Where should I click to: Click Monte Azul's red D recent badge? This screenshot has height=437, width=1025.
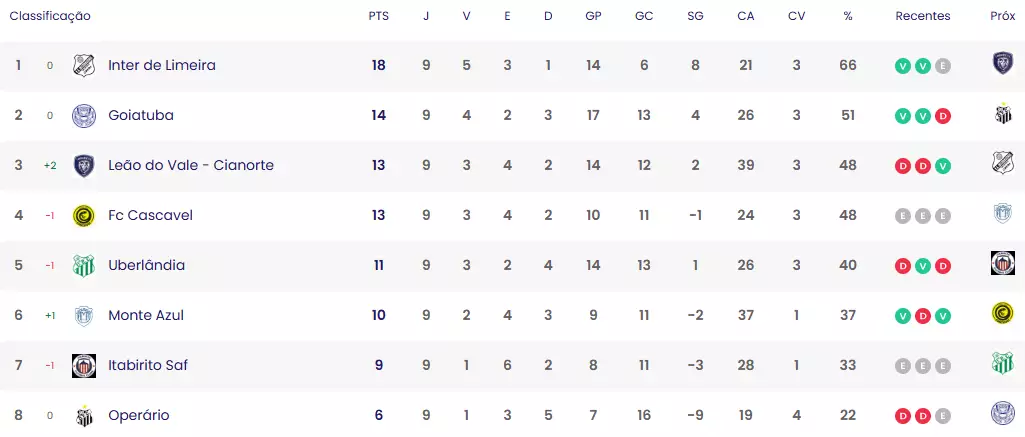tap(922, 316)
